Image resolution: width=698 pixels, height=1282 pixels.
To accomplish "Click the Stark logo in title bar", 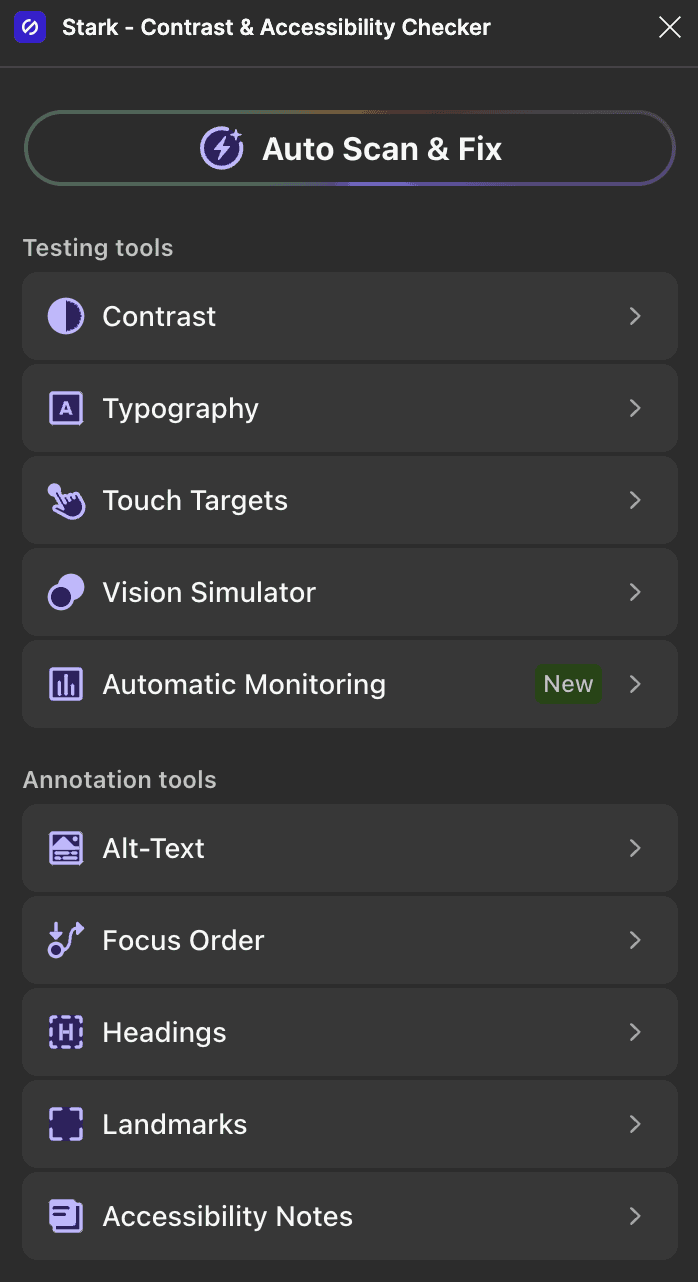I will tap(30, 27).
